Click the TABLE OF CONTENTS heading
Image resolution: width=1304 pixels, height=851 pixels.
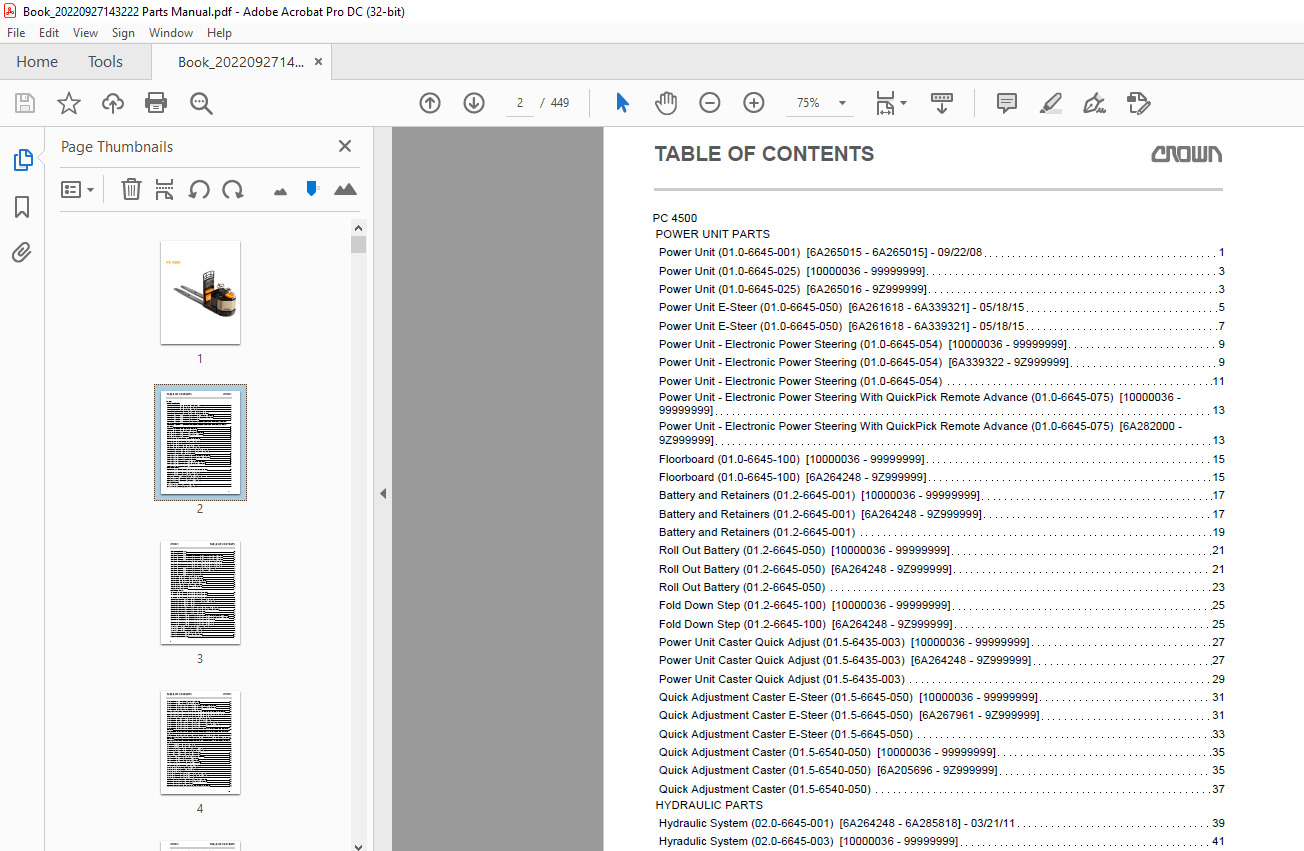764,154
